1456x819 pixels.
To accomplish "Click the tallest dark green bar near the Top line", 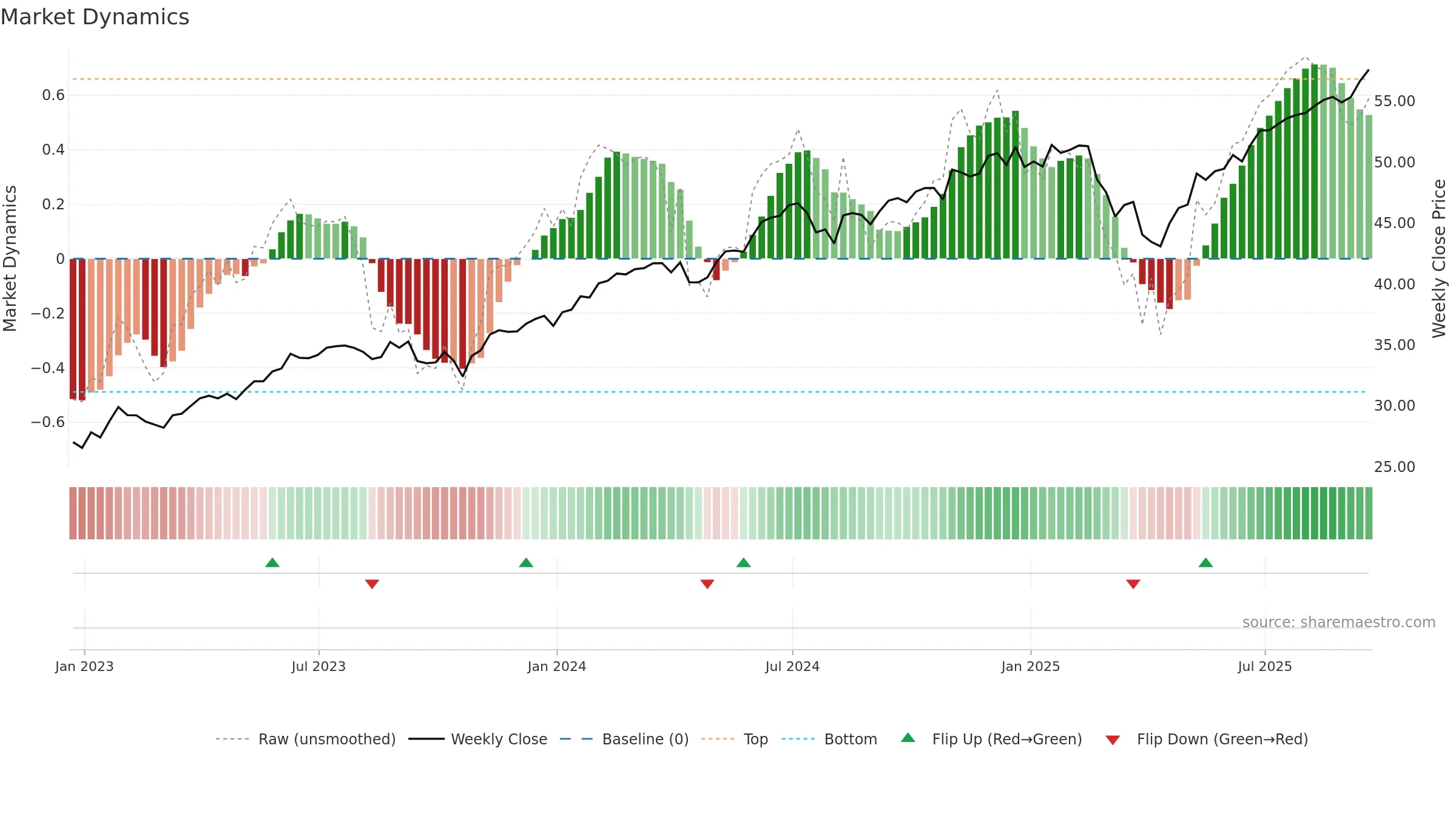I will coord(1314,161).
